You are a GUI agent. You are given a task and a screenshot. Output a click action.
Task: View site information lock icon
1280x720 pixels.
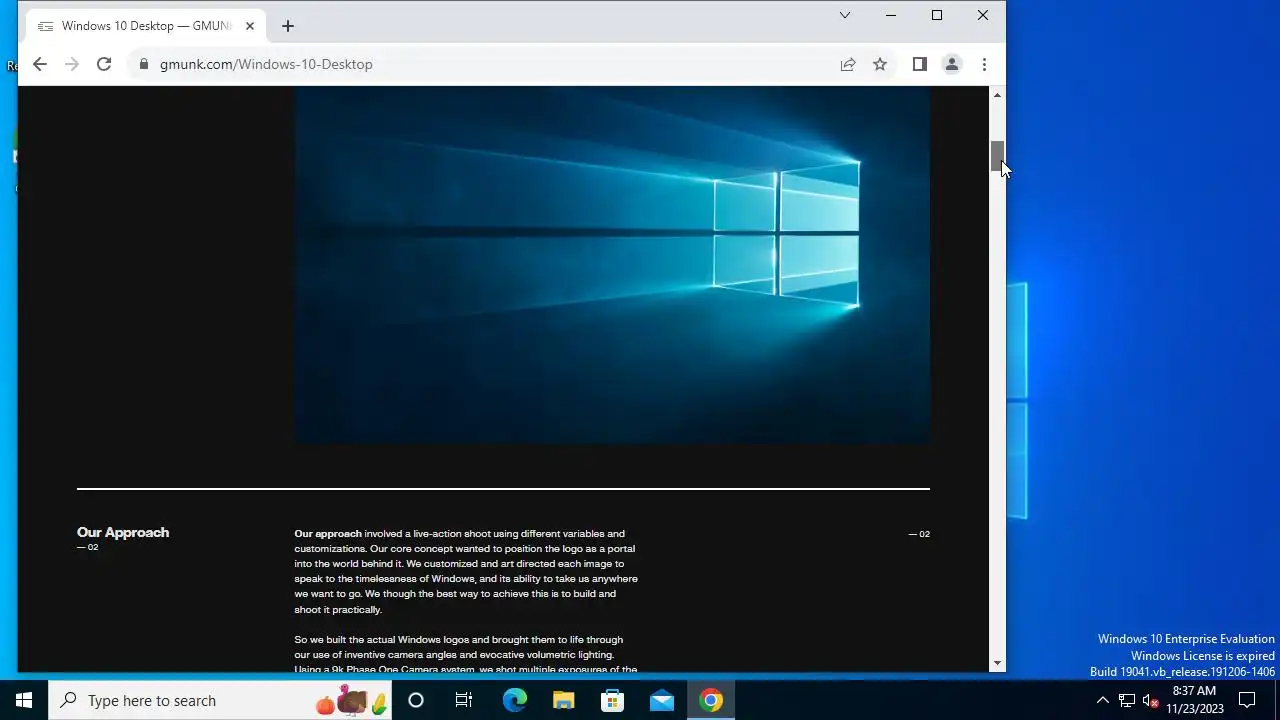click(x=144, y=64)
